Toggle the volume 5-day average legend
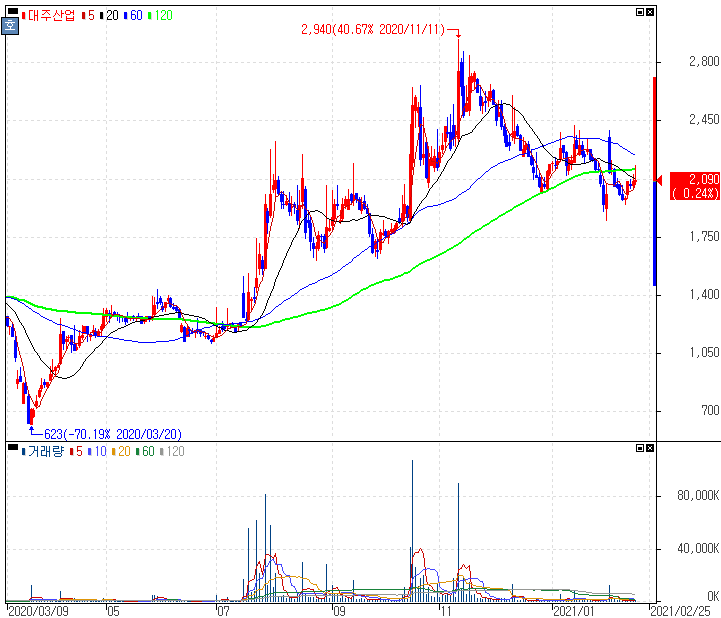This screenshot has height=618, width=721. 76,452
